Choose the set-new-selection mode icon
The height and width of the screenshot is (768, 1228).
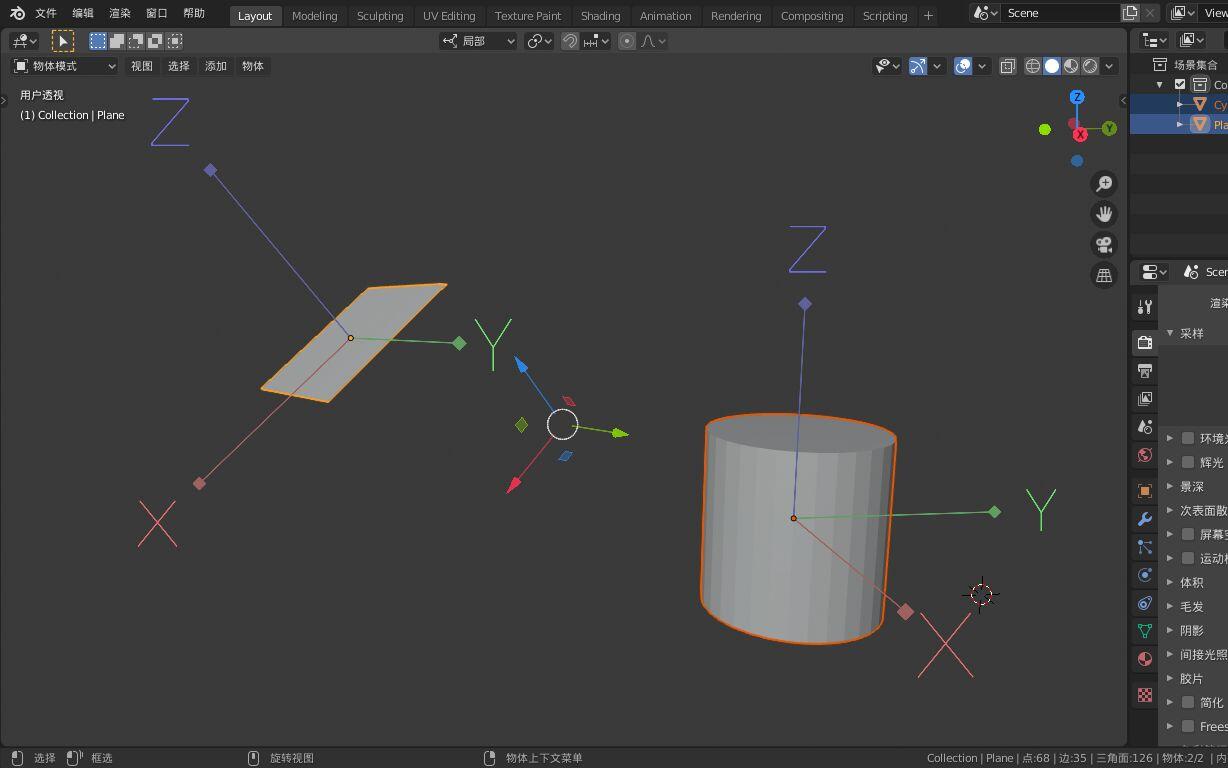click(98, 41)
